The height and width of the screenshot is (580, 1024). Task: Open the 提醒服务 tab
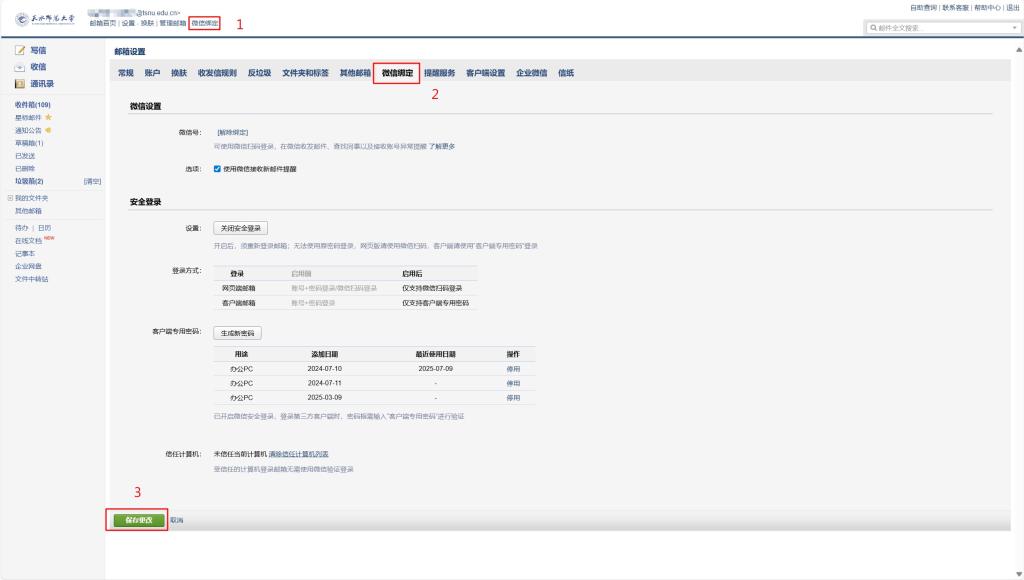point(440,73)
